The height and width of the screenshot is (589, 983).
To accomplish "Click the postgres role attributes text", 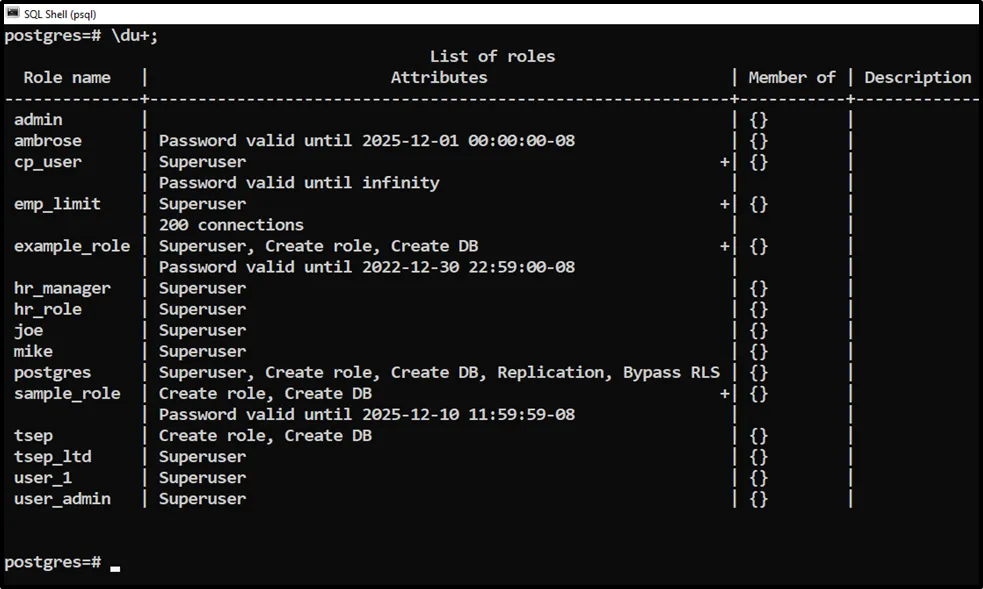I will 439,372.
